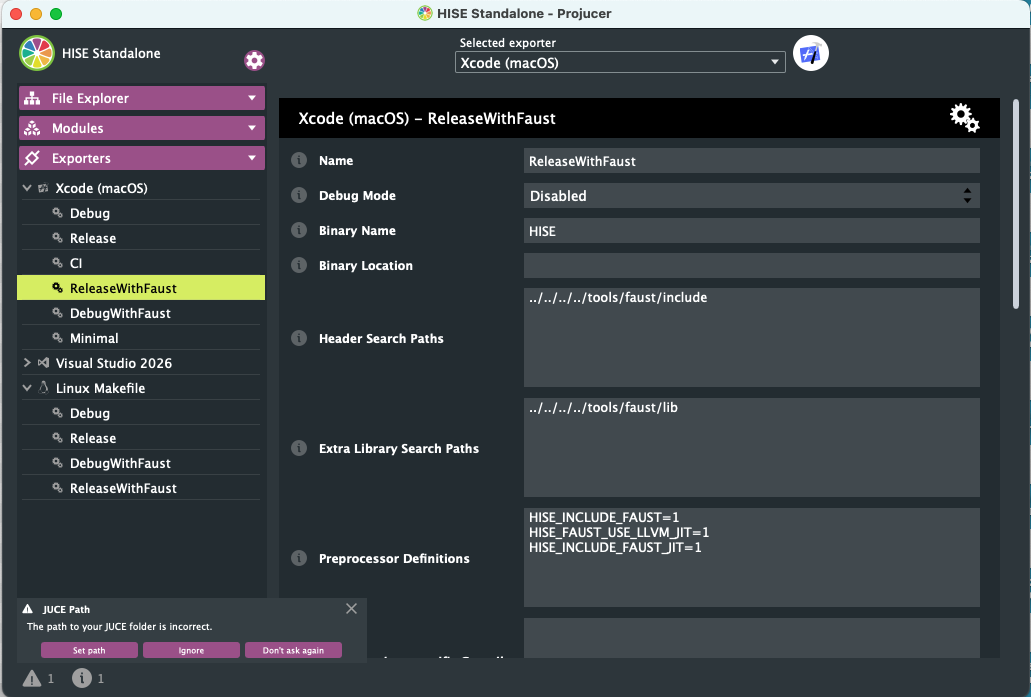The height and width of the screenshot is (697, 1031).
Task: Expand the Visual Studio 2026 tree node
Action: pyautogui.click(x=27, y=363)
